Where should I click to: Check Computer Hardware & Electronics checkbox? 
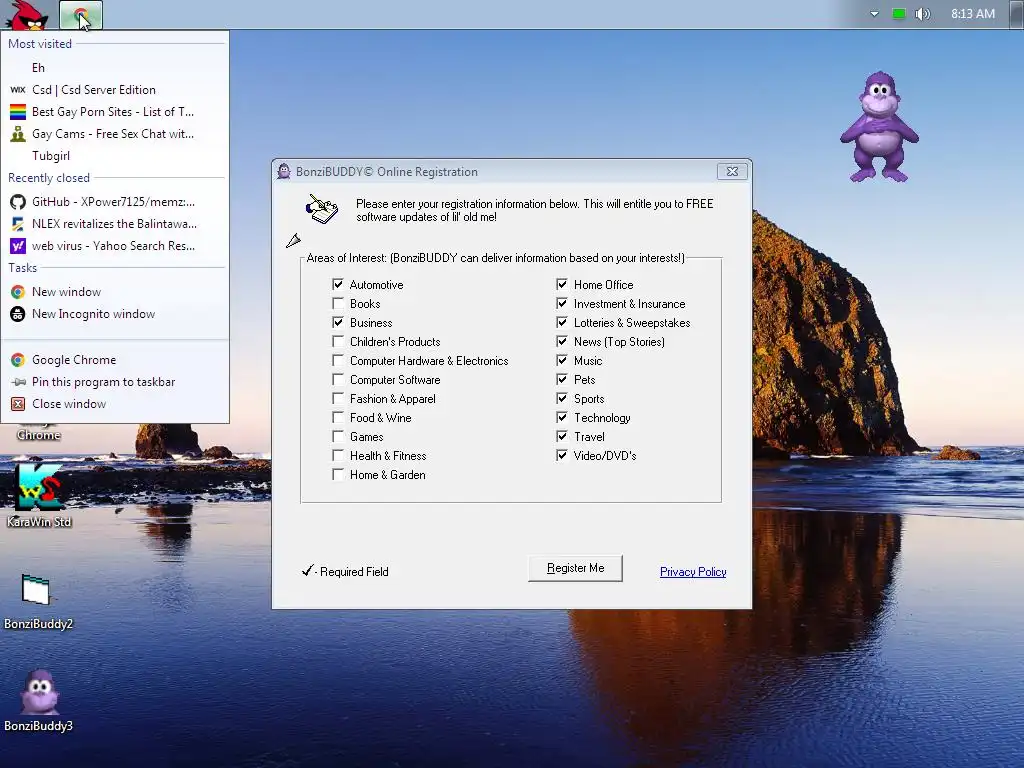[338, 360]
